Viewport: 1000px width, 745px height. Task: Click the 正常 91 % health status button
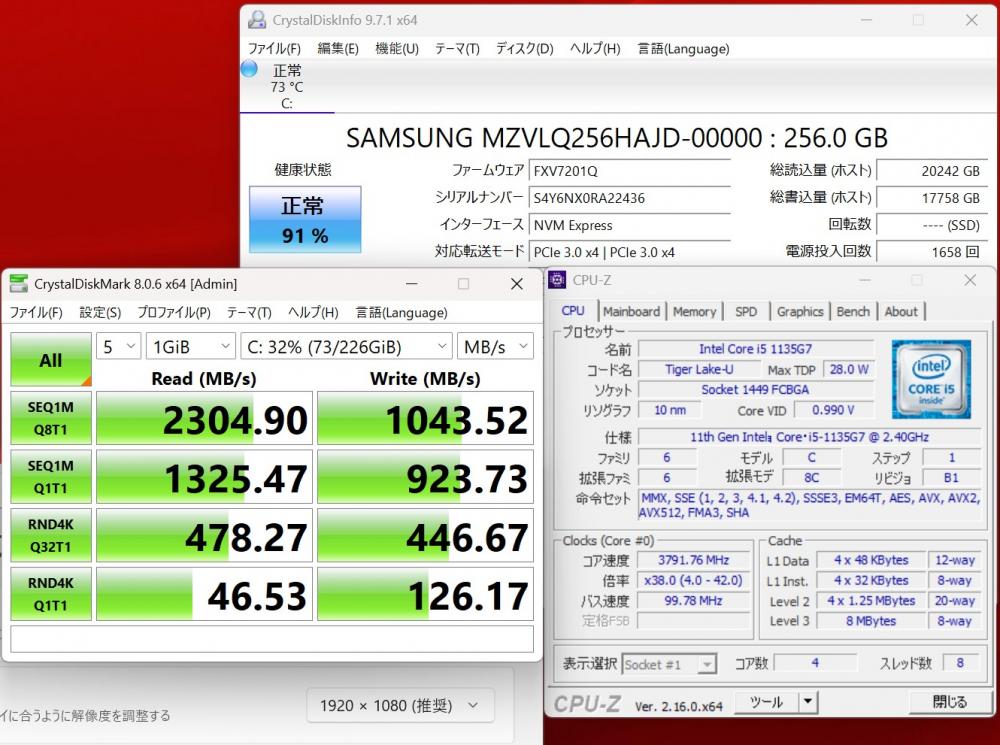click(x=305, y=219)
